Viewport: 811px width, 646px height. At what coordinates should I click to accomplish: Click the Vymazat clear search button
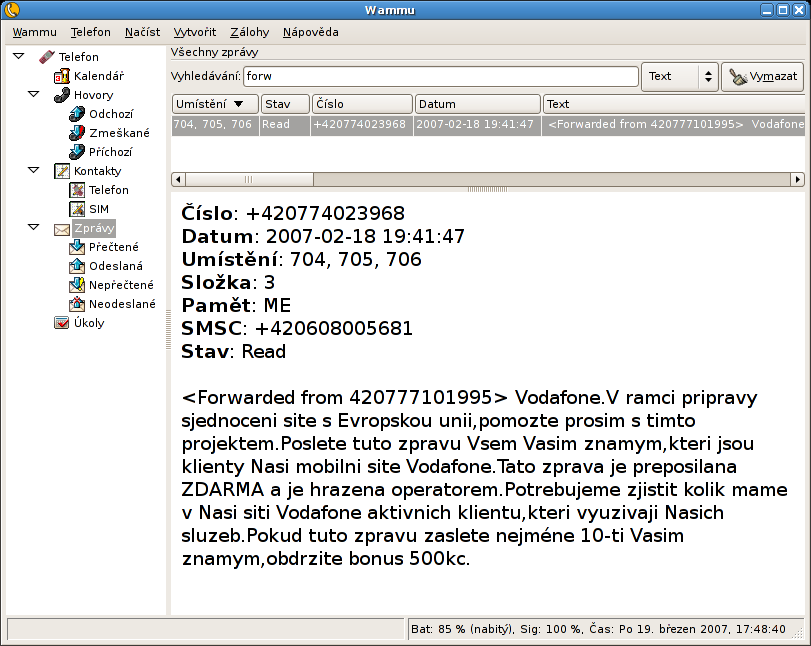pyautogui.click(x=763, y=77)
